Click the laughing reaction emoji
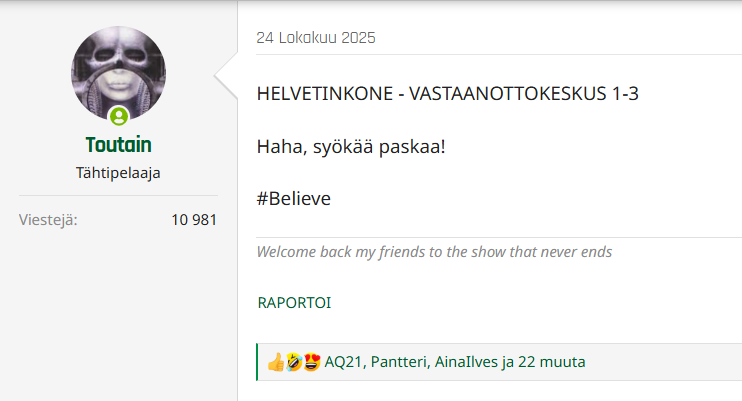Screen dimensions: 742x401 pos(294,362)
